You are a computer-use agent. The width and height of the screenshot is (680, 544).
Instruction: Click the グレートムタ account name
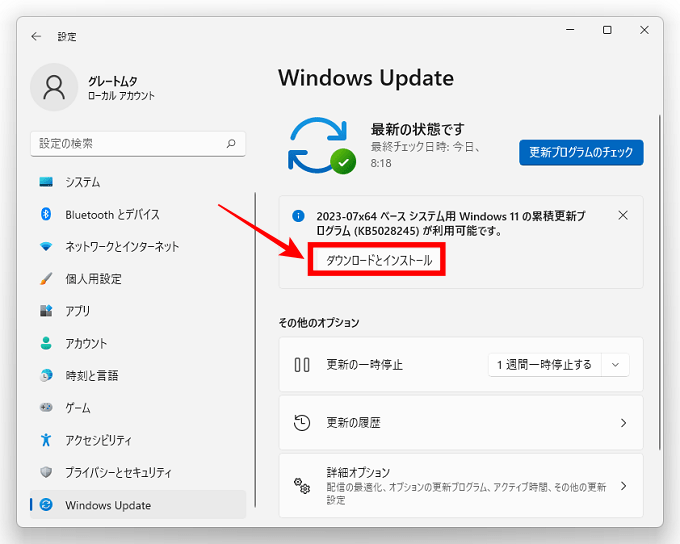(x=113, y=81)
